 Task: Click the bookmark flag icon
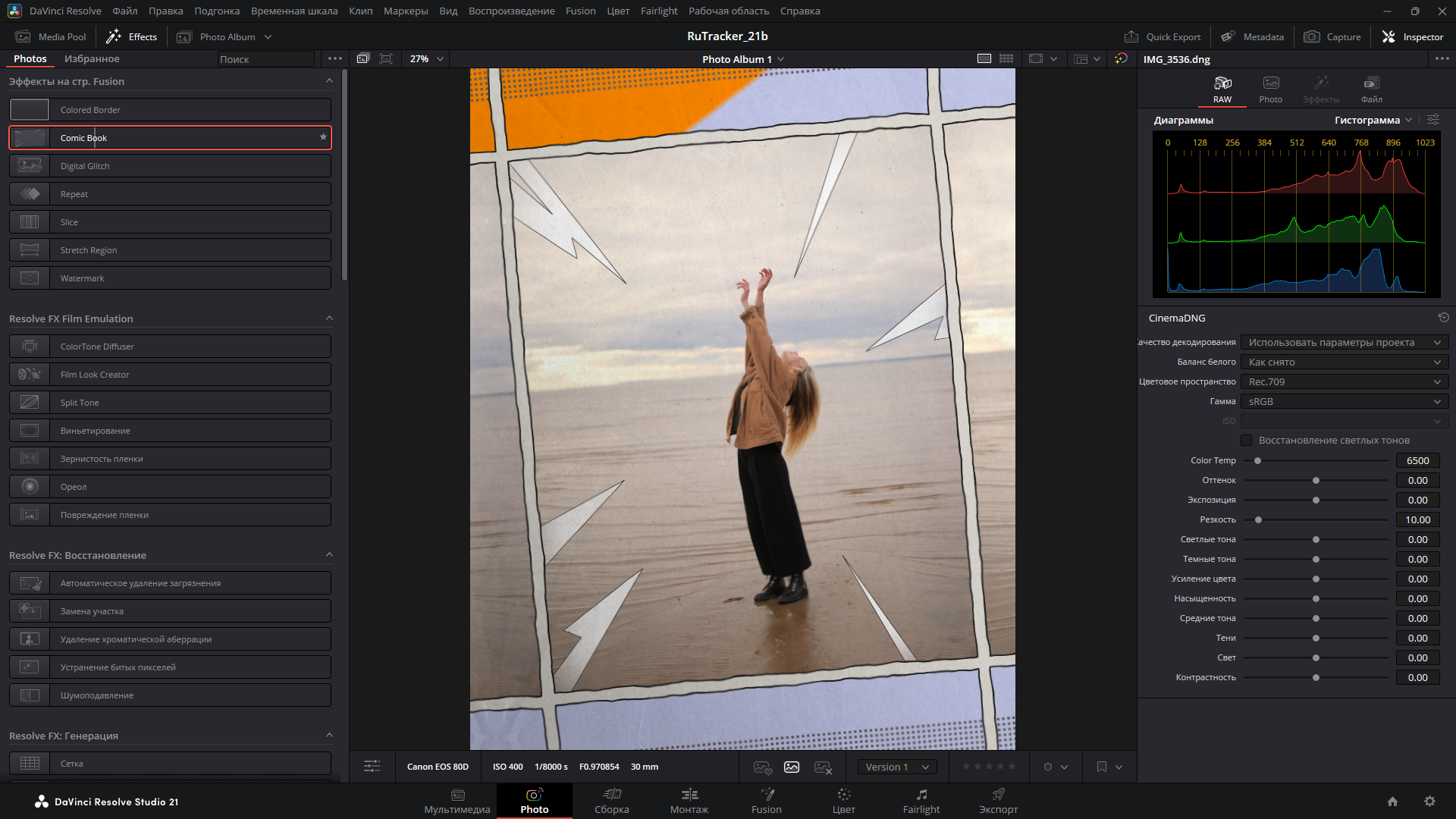click(1101, 767)
